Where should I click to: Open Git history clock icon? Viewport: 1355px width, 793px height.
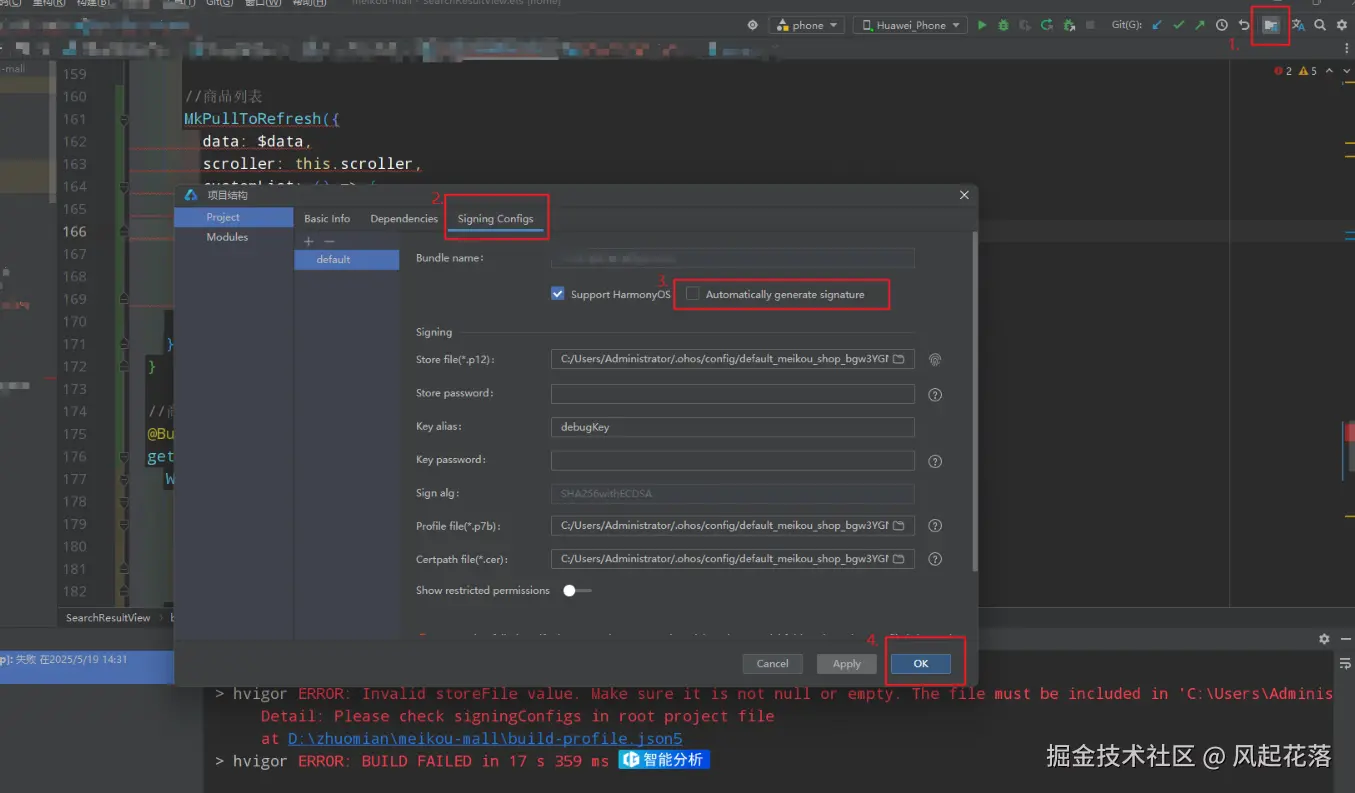1222,25
